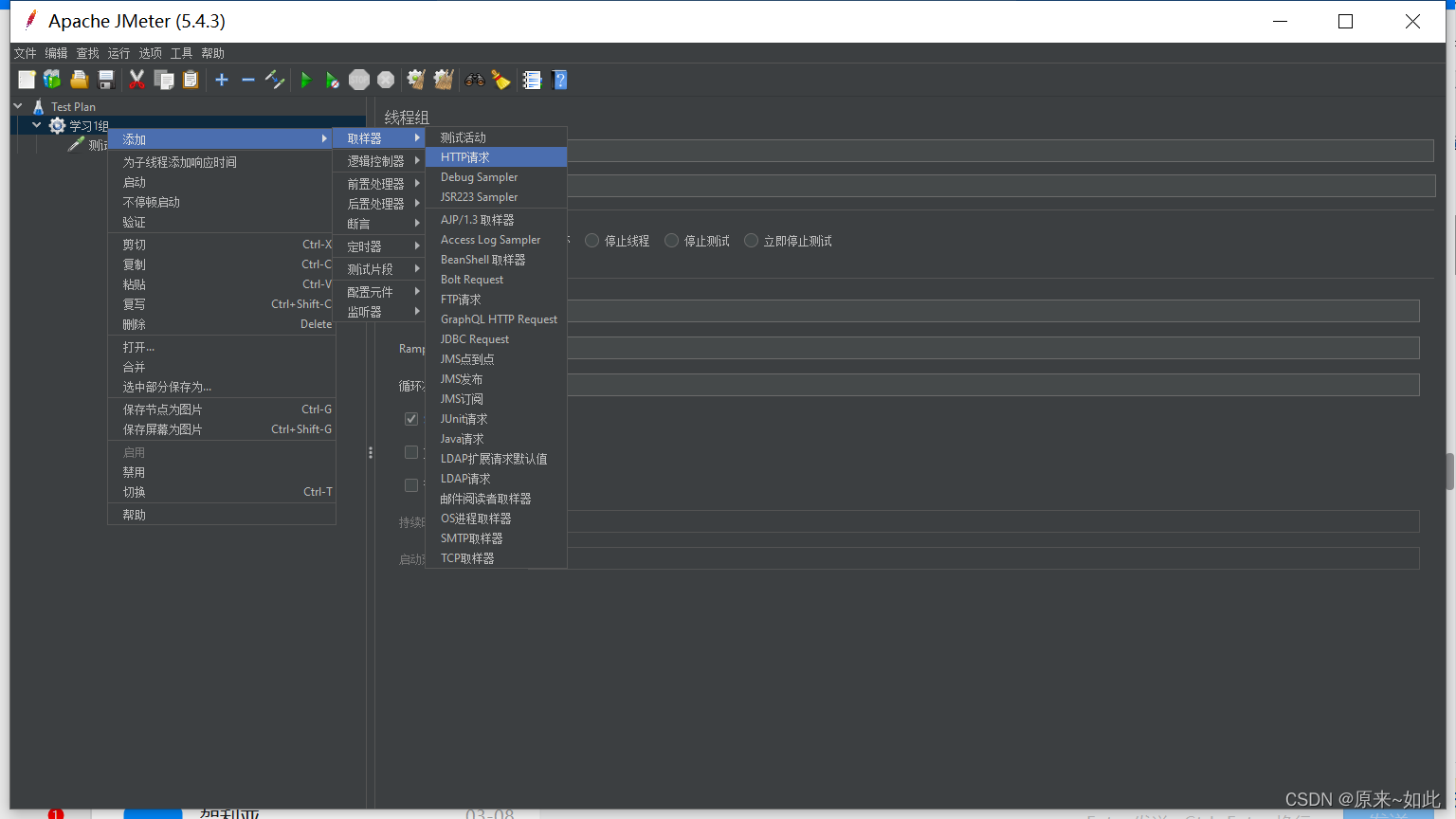Image resolution: width=1456 pixels, height=819 pixels.
Task: Open the 监听器 submenu
Action: [379, 311]
